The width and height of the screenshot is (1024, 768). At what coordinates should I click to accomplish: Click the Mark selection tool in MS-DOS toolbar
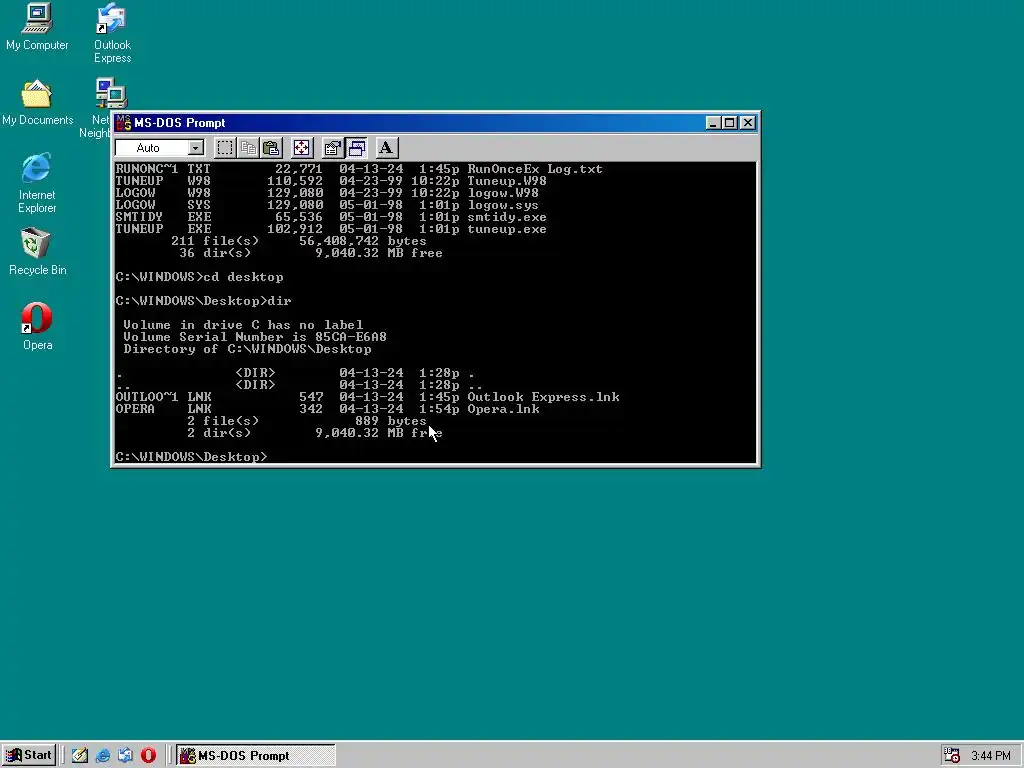tap(225, 148)
